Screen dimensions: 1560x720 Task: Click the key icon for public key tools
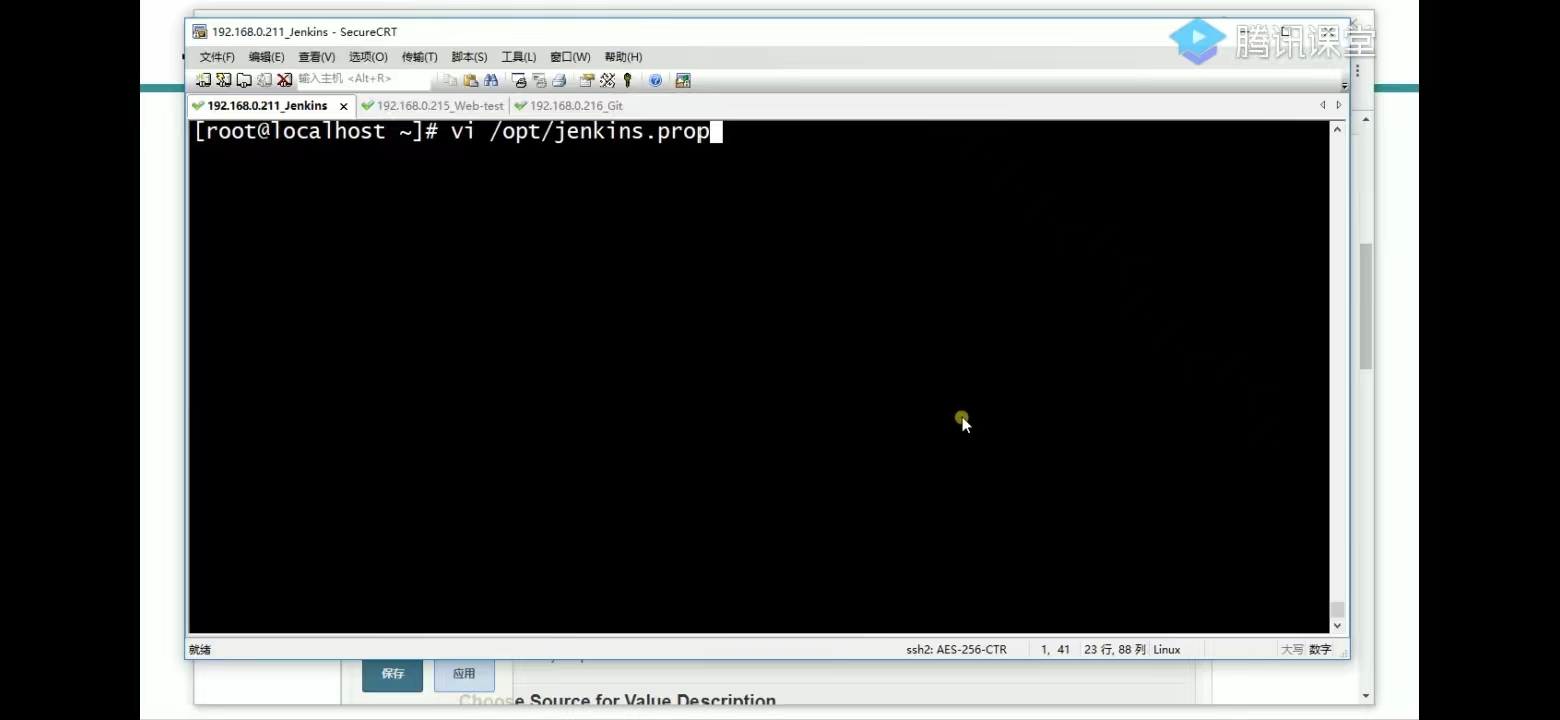click(627, 80)
